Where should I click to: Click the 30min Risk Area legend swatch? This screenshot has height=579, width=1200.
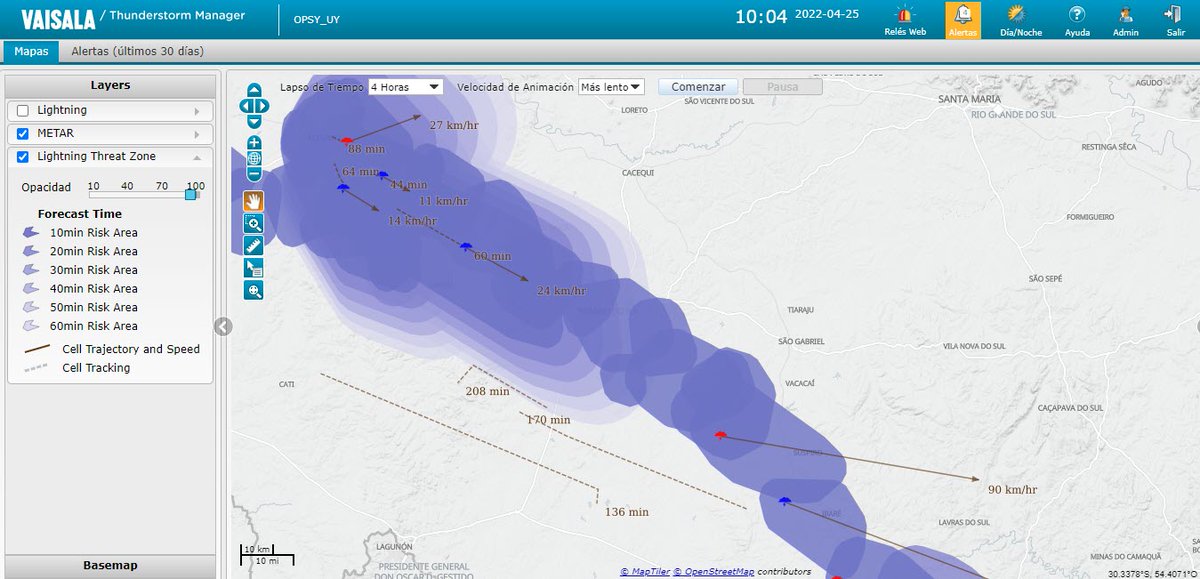[x=30, y=270]
